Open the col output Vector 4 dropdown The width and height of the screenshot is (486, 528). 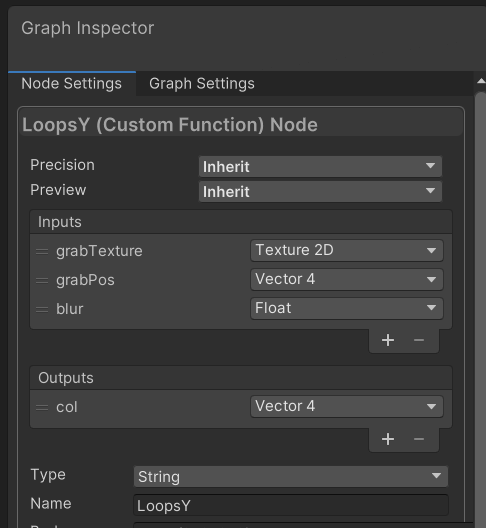coord(347,406)
